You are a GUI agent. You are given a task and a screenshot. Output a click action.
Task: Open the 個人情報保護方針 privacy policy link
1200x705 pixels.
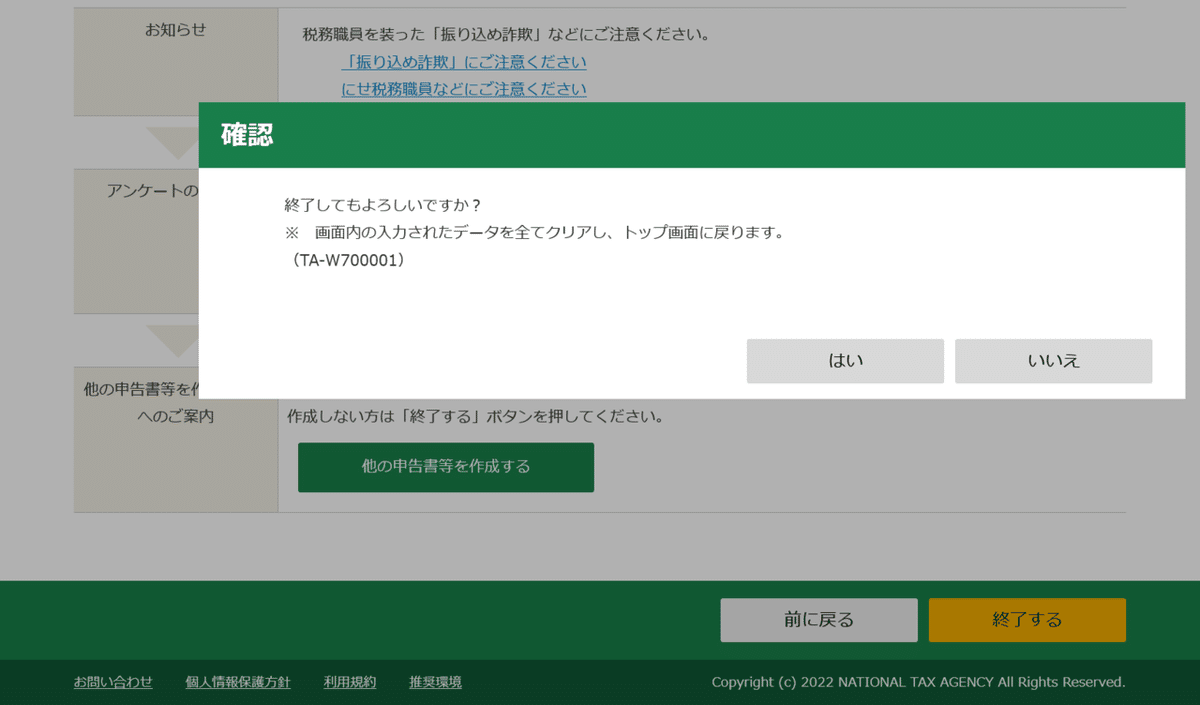point(237,682)
